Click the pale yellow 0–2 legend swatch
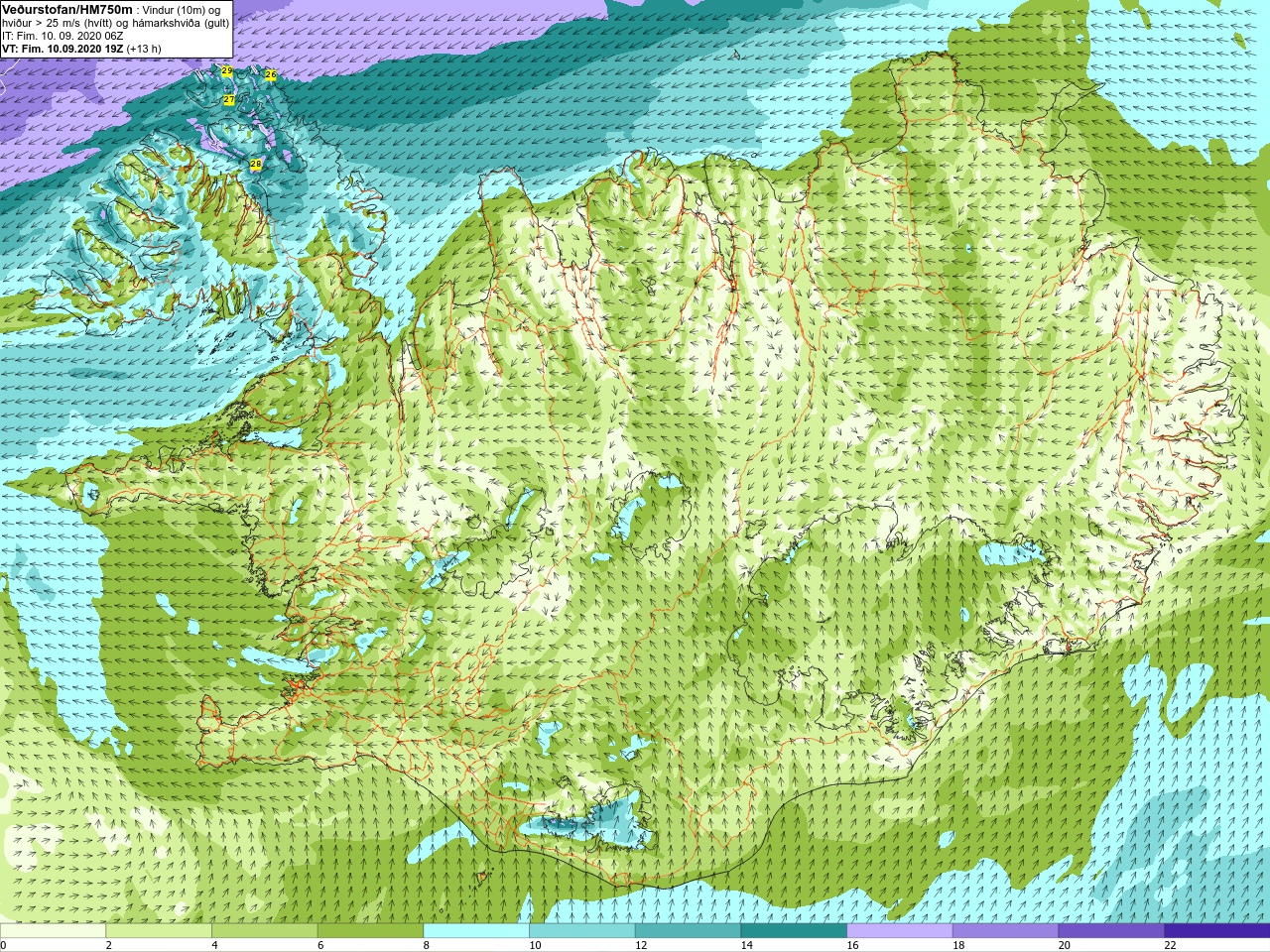The width and height of the screenshot is (1270, 952). 53,931
